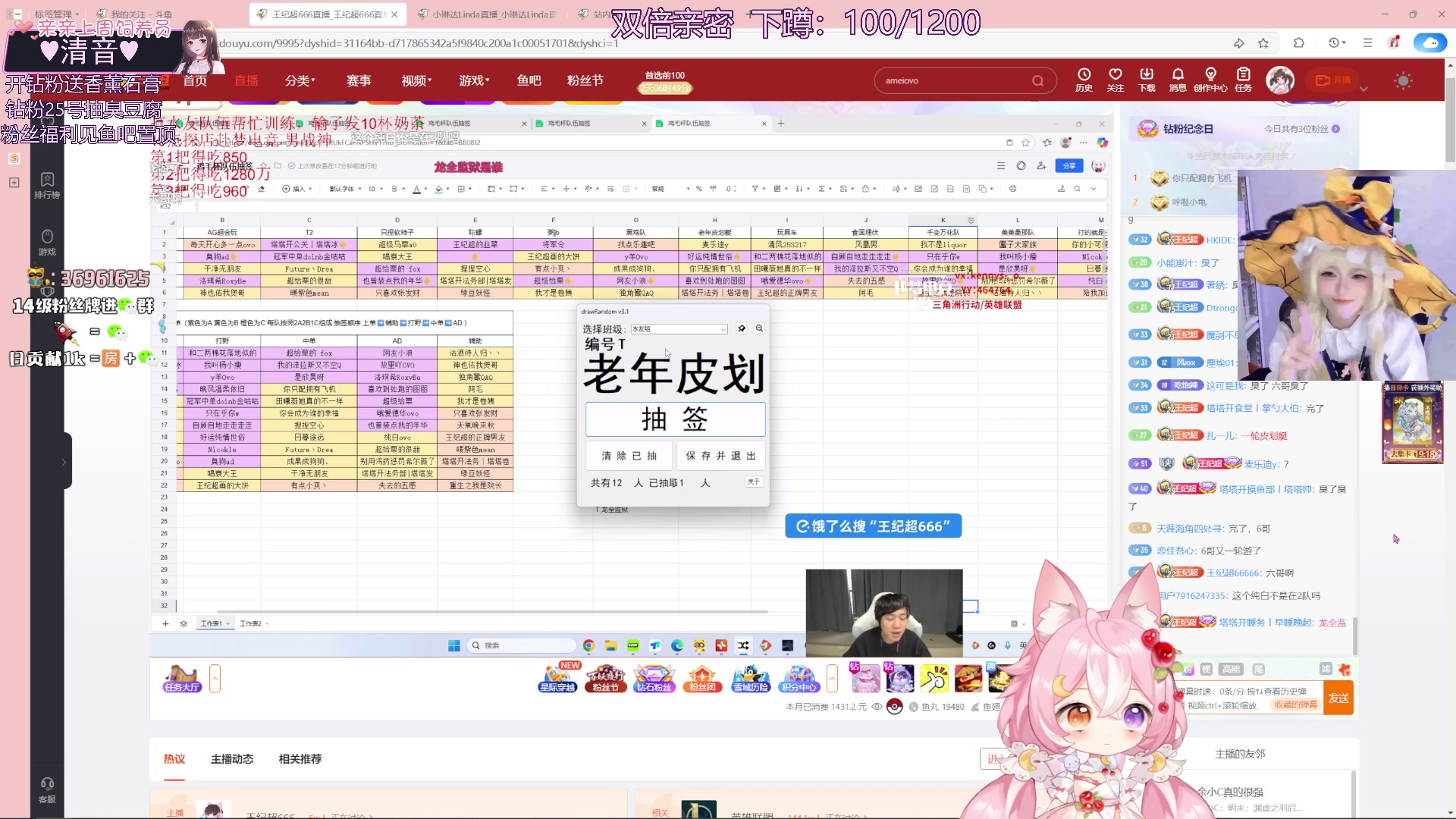
Task: Toggle the 尾 danmaku tag
Action: point(1258,669)
